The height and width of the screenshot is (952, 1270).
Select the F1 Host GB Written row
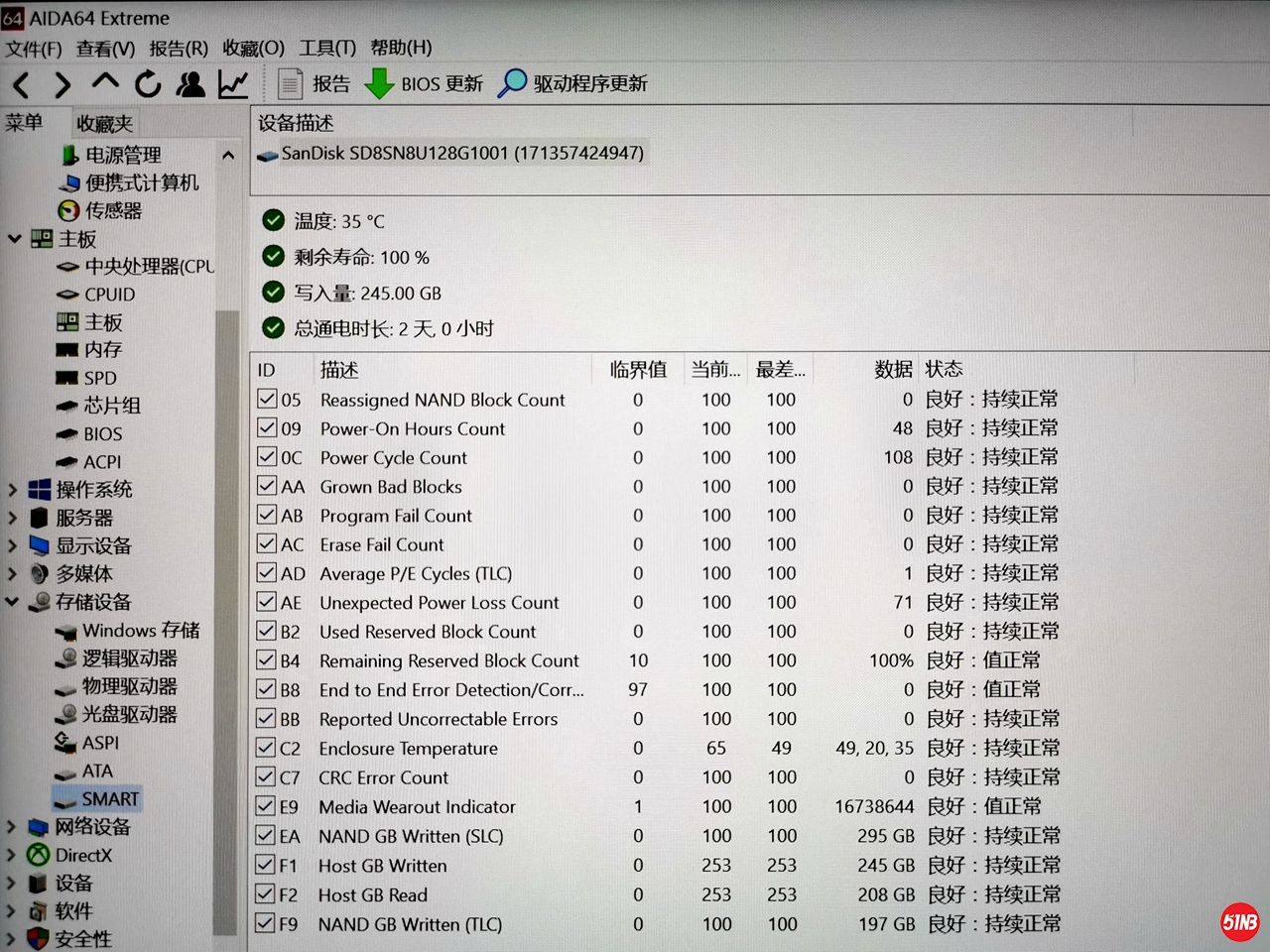point(658,865)
